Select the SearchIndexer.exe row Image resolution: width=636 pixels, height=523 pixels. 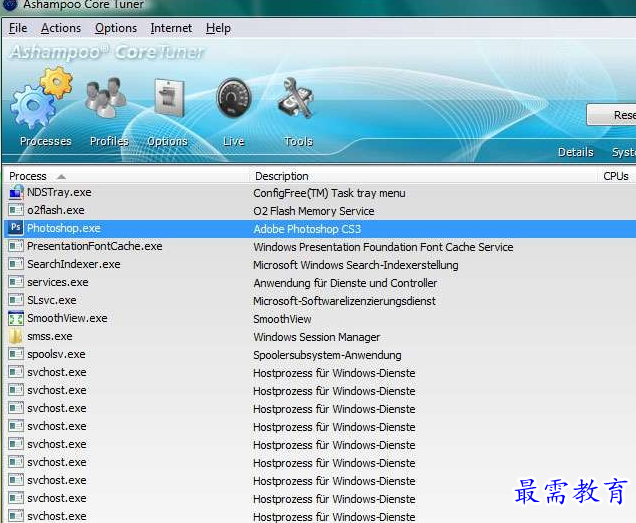[x=320, y=264]
